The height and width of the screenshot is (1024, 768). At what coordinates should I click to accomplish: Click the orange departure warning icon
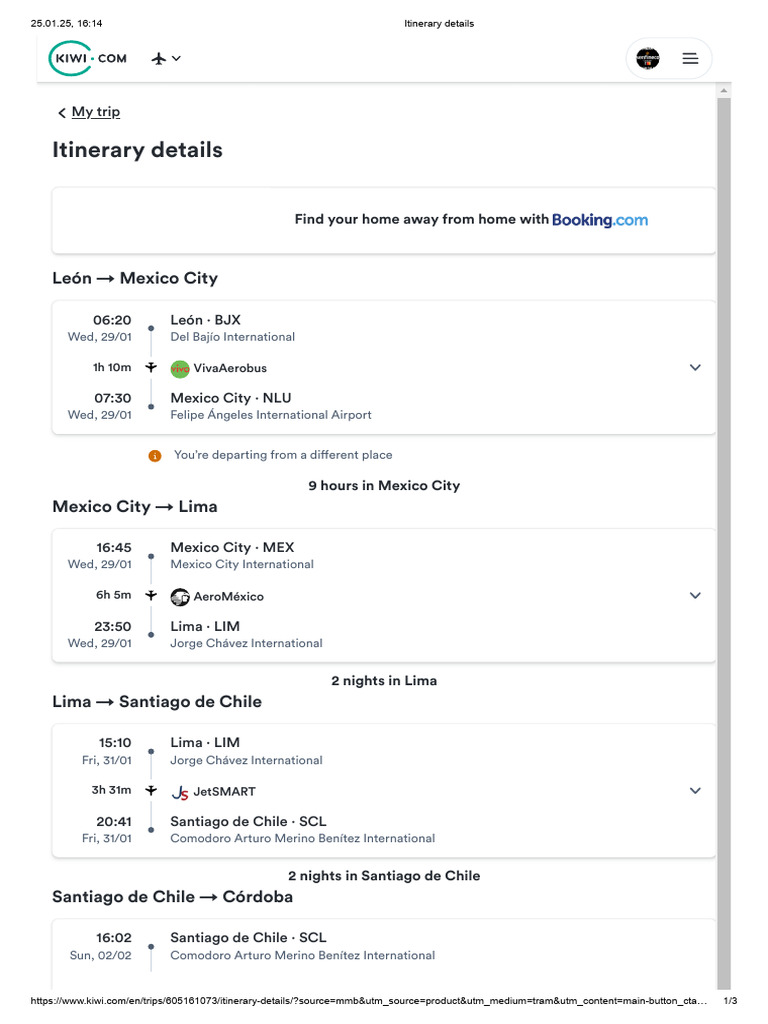coord(155,456)
